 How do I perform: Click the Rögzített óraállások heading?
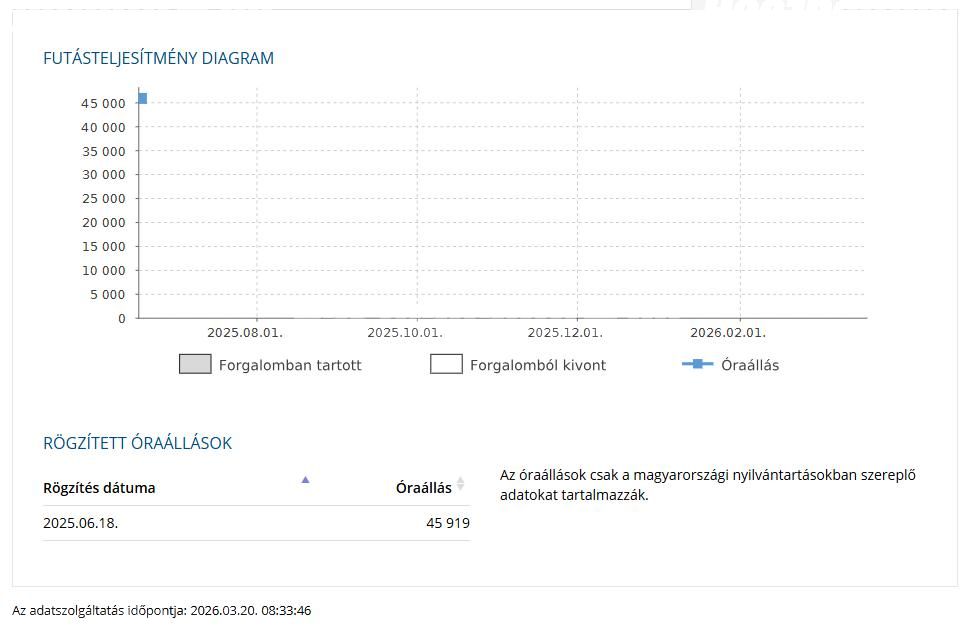tap(137, 443)
